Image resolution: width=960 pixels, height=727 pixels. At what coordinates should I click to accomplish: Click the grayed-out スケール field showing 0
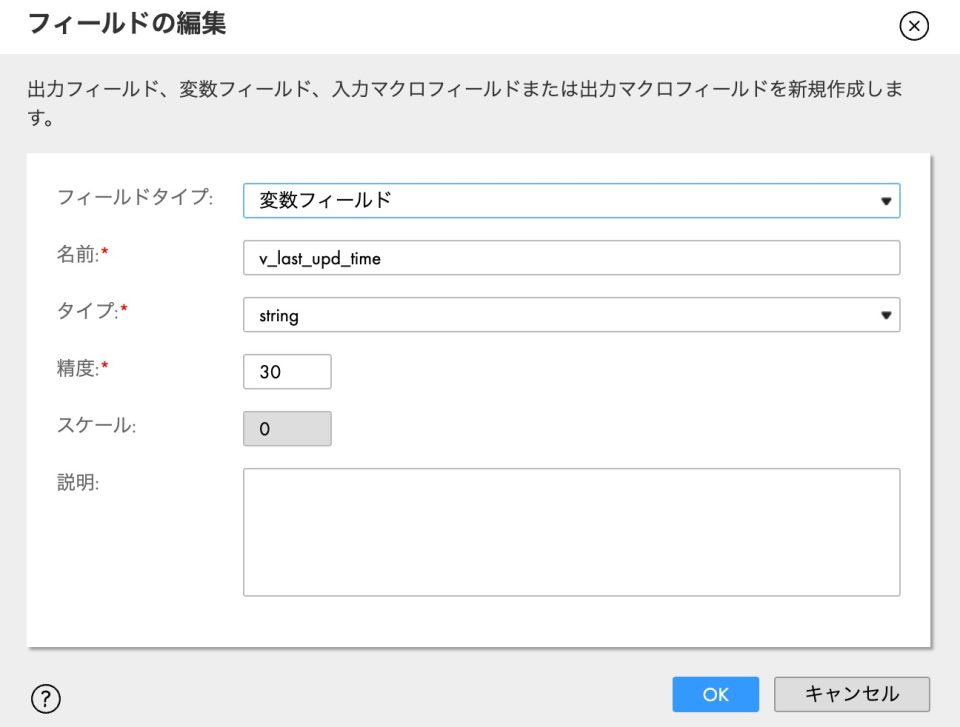[x=287, y=428]
